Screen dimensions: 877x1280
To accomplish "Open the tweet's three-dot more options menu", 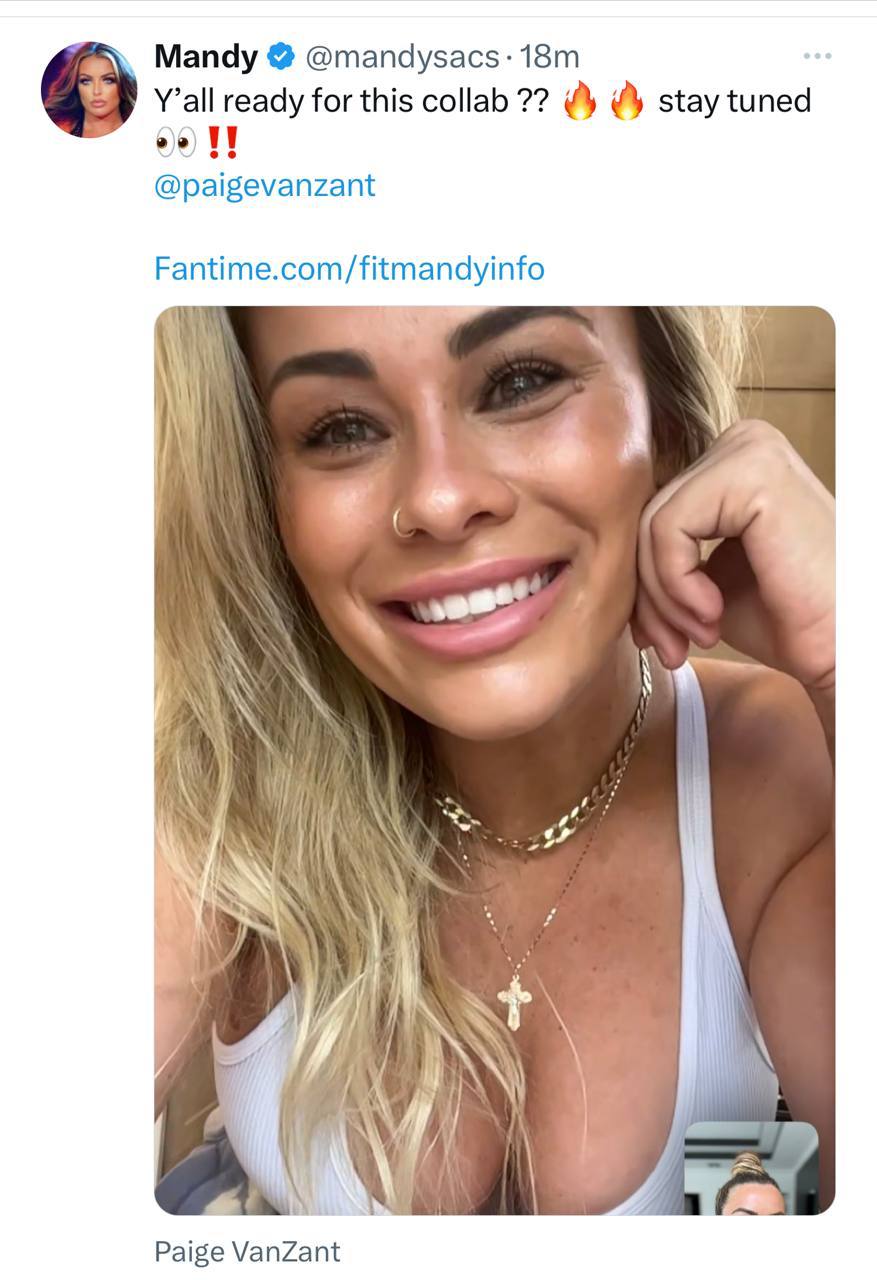I will pos(817,56).
